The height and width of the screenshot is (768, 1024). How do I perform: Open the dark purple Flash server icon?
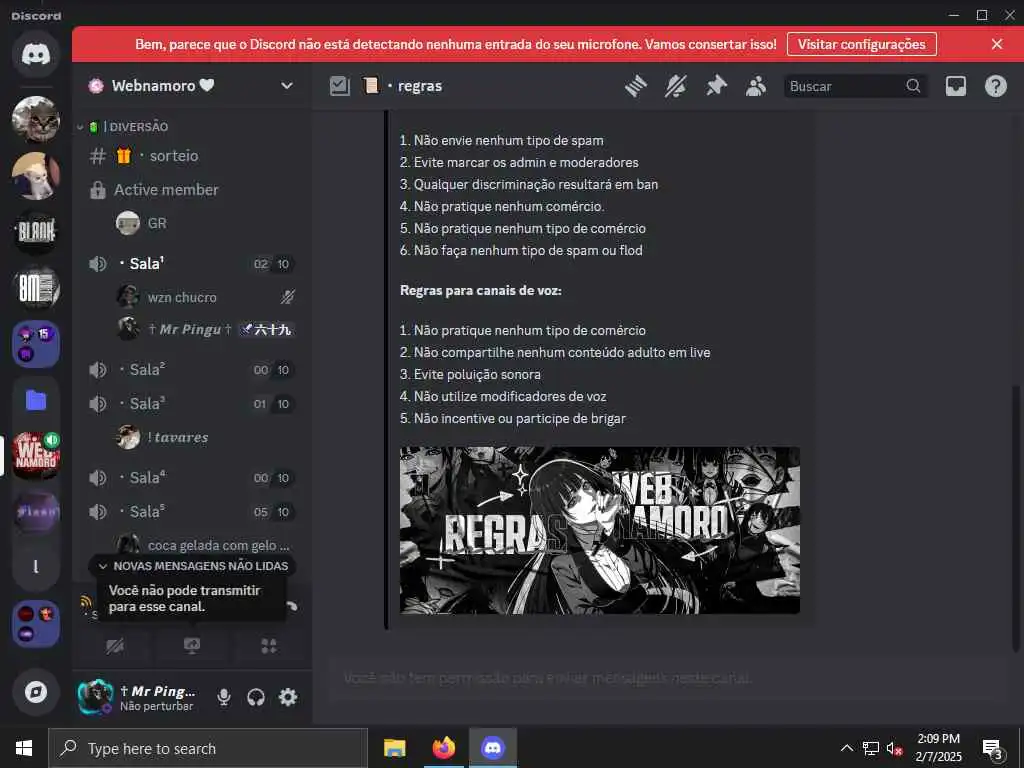(36, 511)
